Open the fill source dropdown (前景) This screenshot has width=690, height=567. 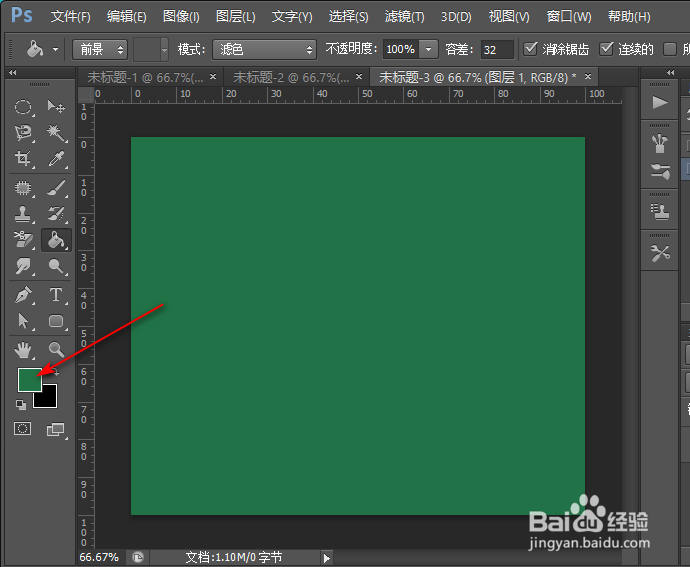100,49
